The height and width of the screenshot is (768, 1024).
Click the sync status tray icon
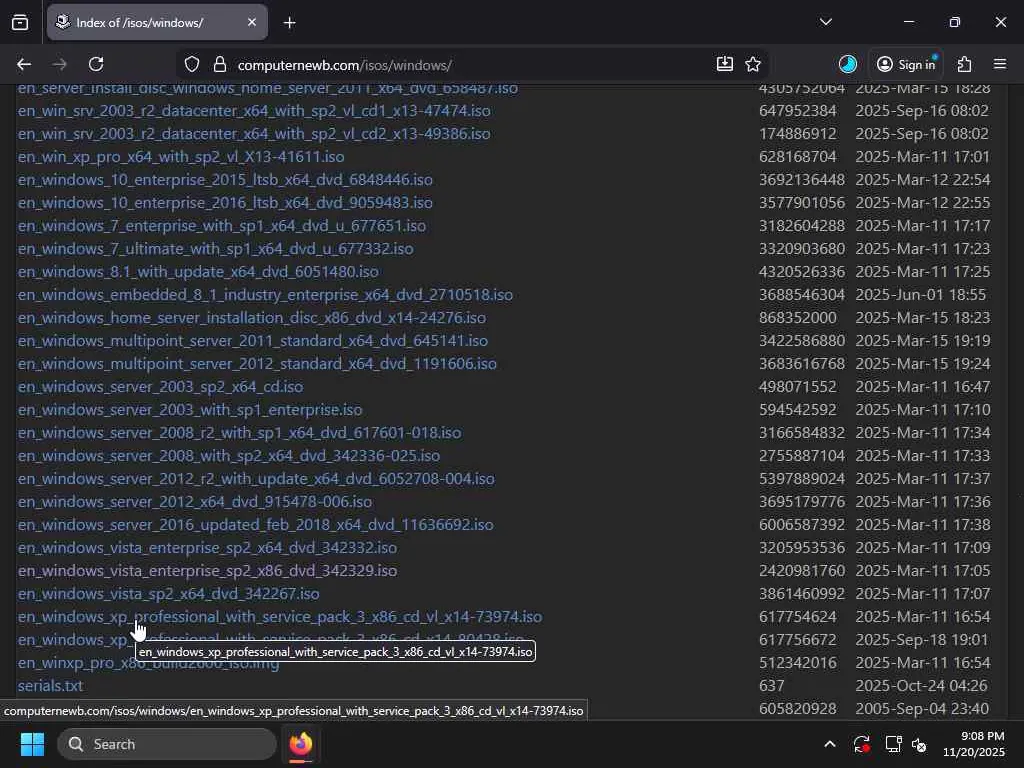pos(861,744)
